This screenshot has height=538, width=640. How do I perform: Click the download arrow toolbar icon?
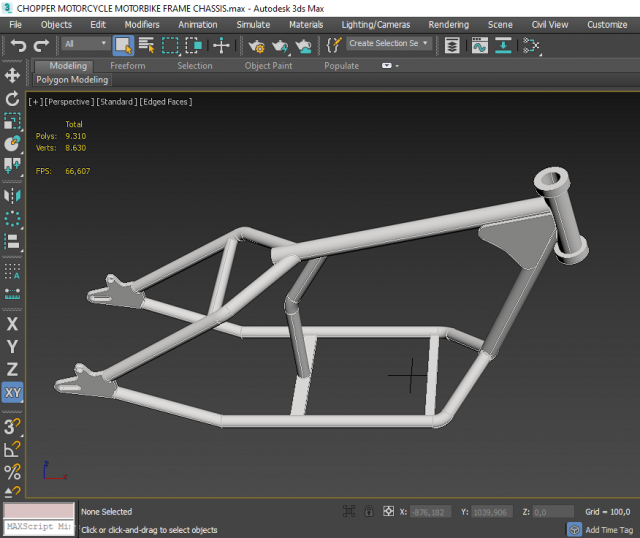point(503,45)
